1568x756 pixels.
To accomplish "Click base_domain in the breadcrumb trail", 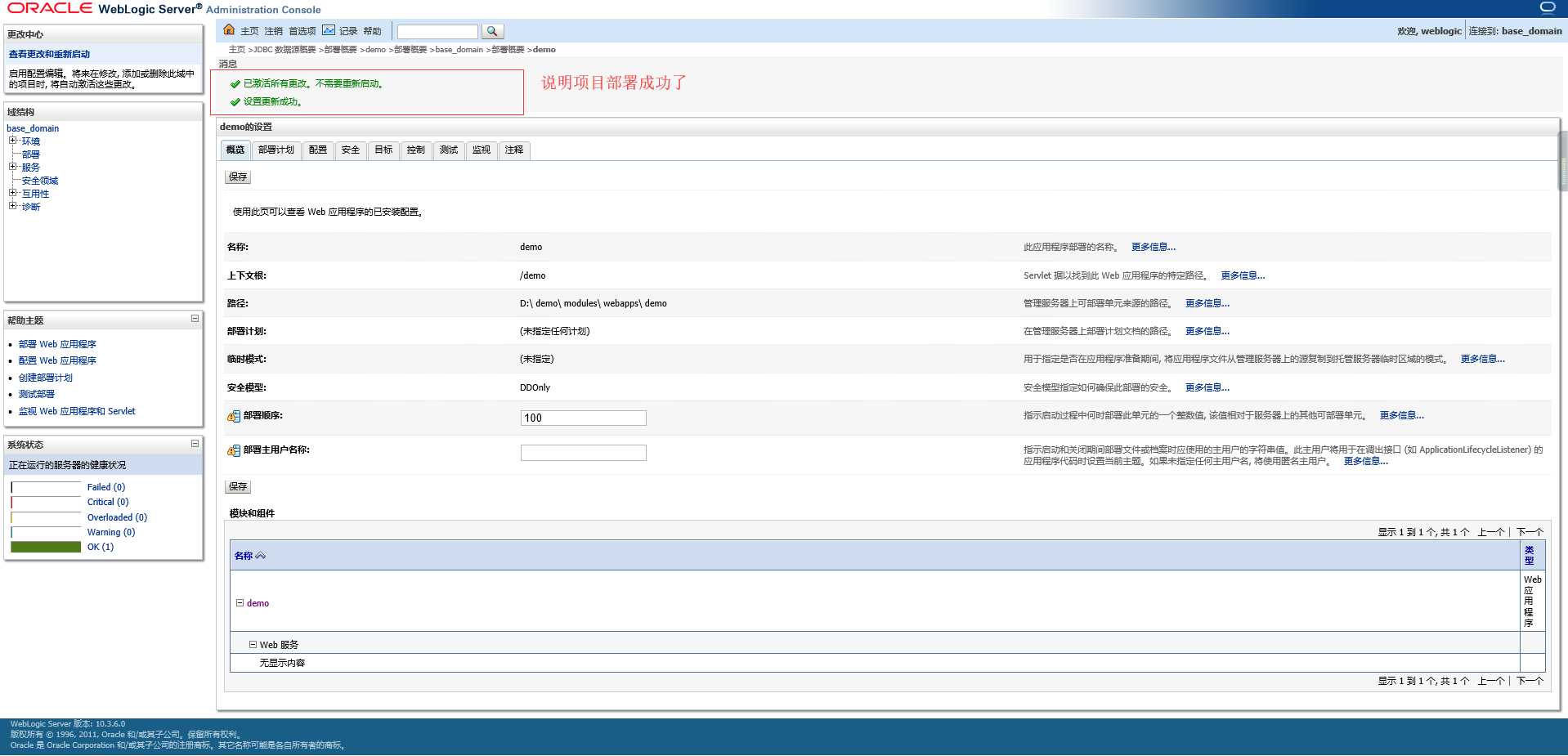I will (459, 50).
